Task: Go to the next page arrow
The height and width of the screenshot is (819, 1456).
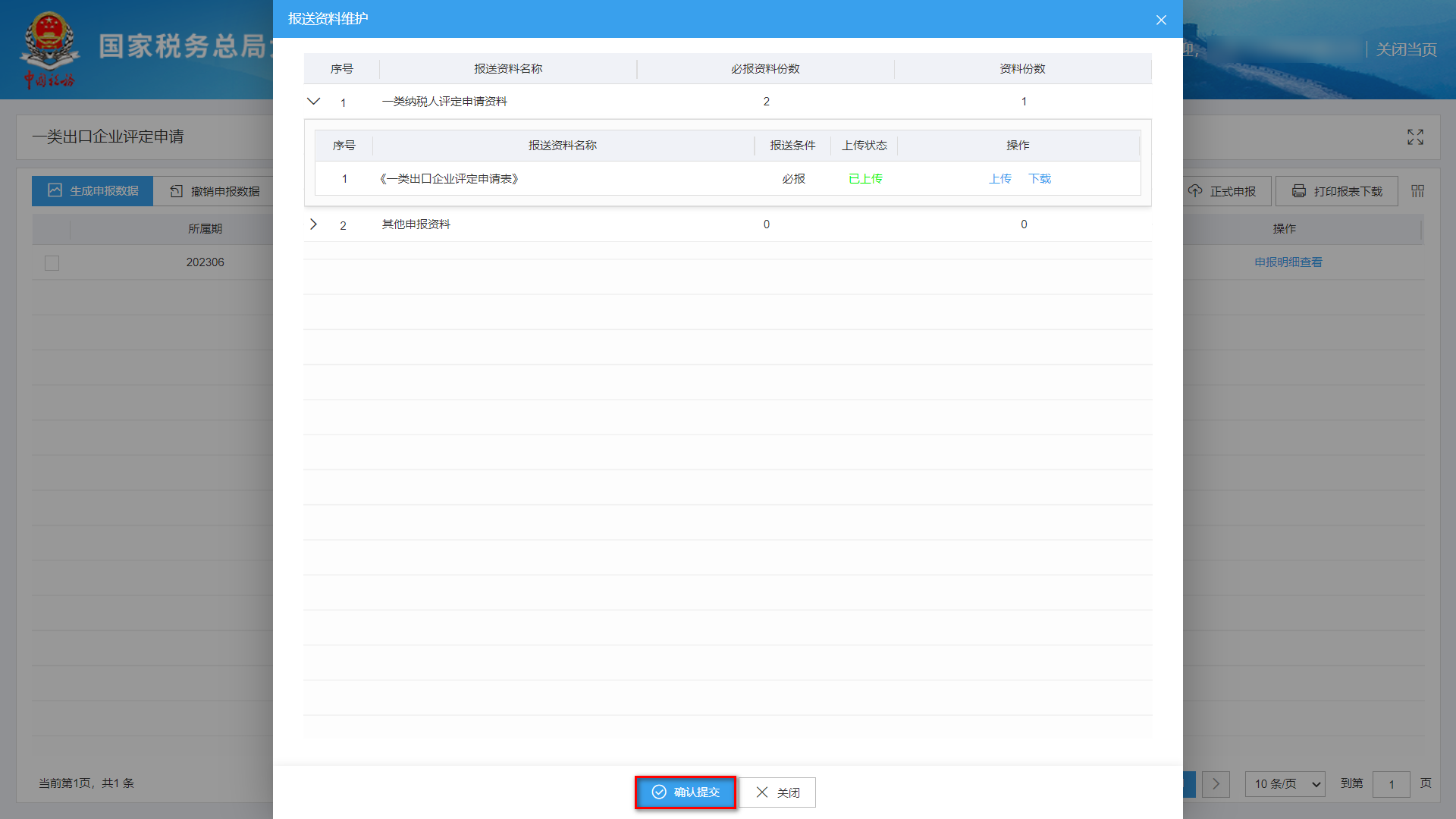Action: pyautogui.click(x=1216, y=784)
